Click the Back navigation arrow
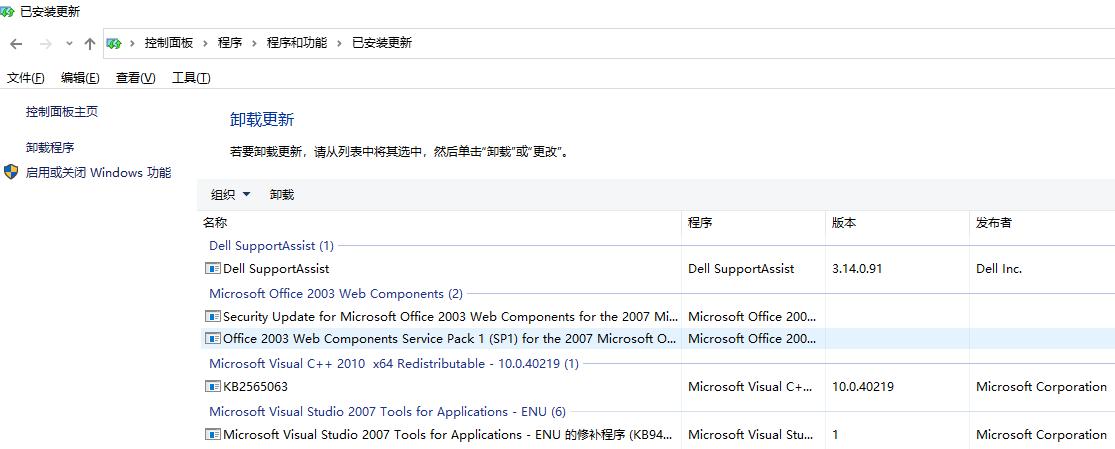 coord(16,43)
